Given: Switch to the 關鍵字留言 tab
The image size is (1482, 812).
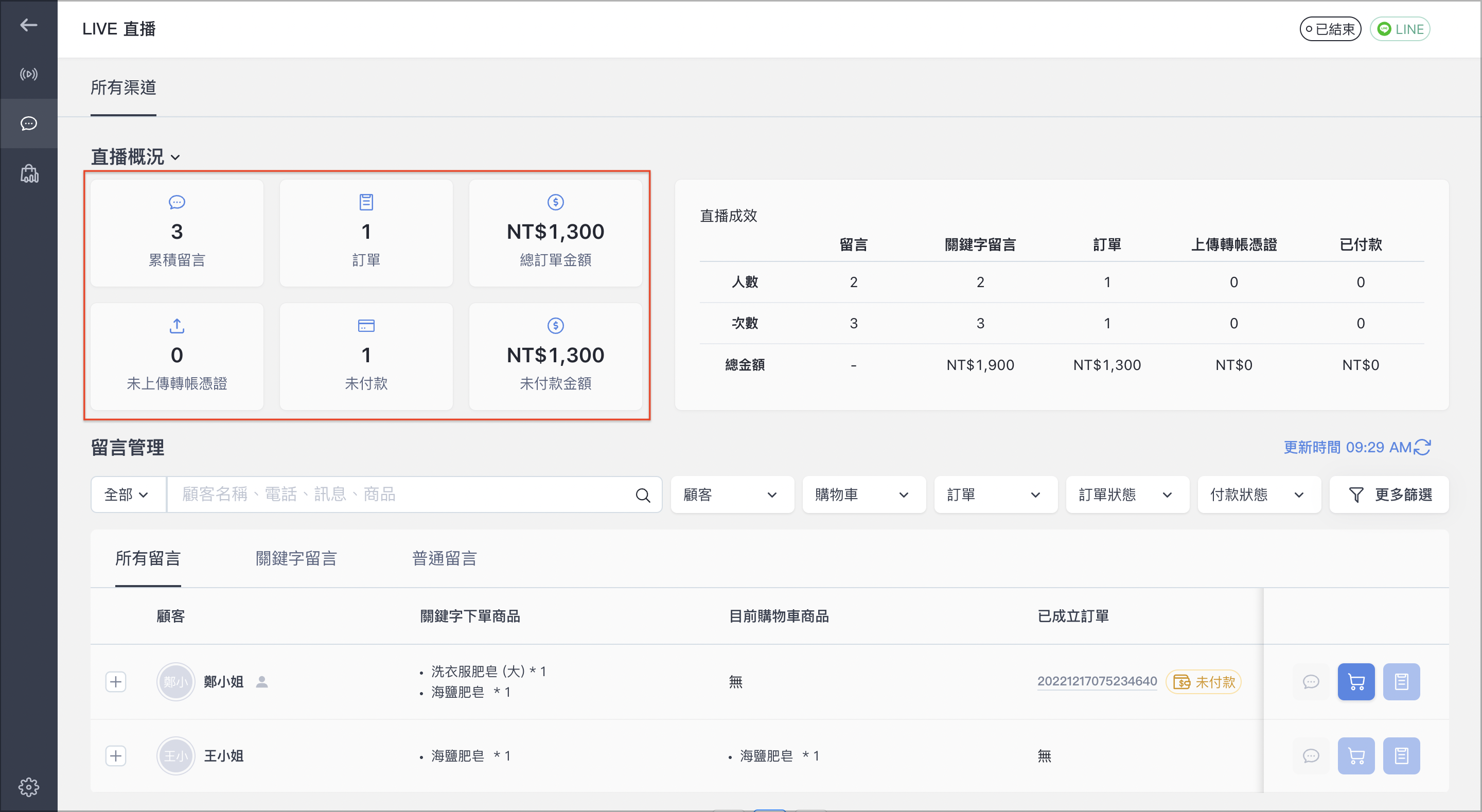Looking at the screenshot, I should click(296, 558).
